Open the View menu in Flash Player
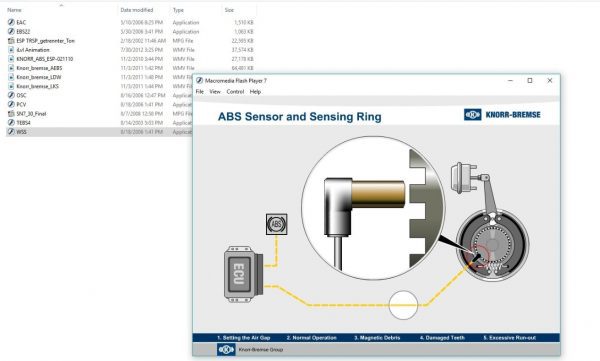The height and width of the screenshot is (361, 600). pyautogui.click(x=215, y=92)
